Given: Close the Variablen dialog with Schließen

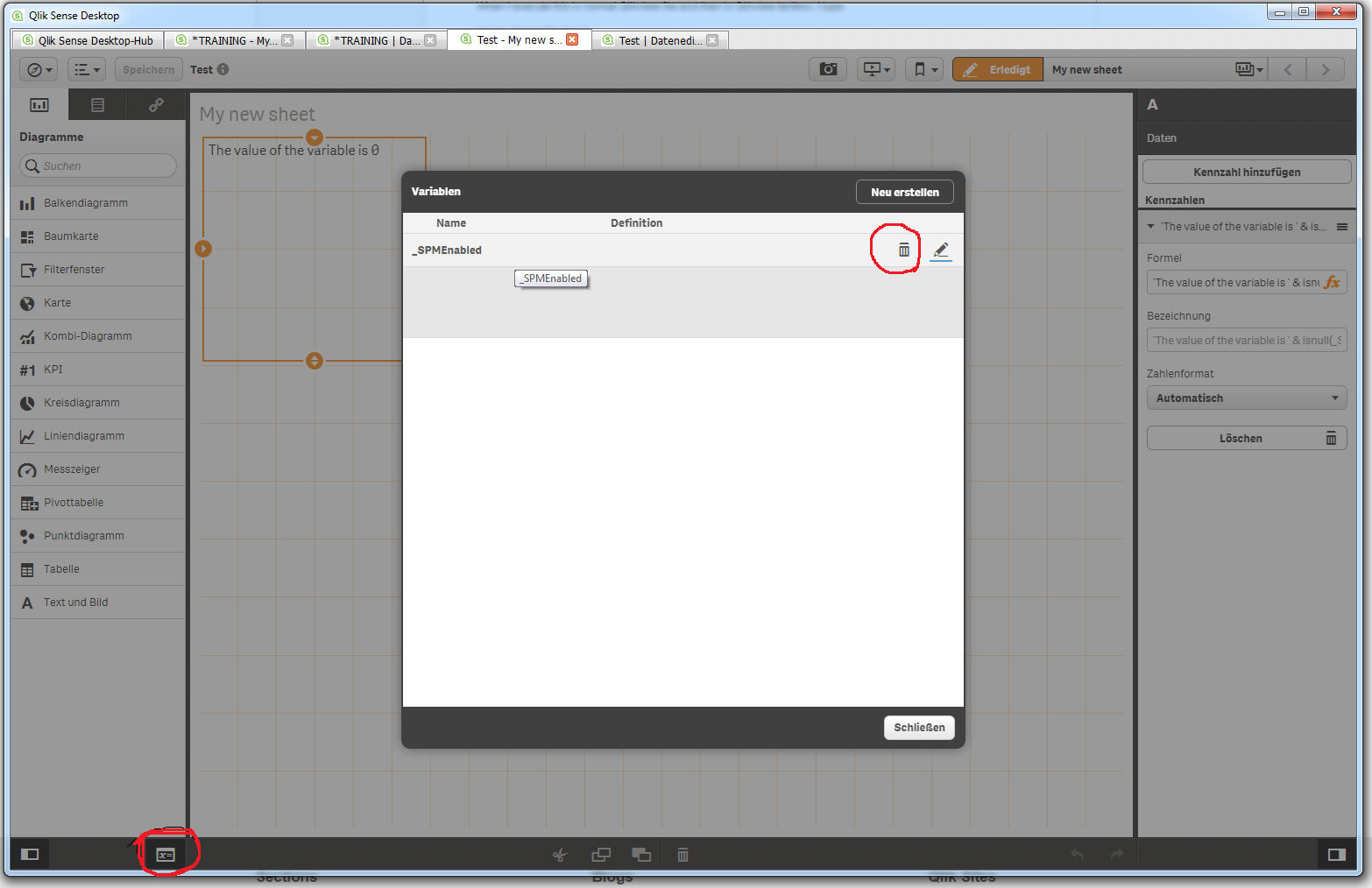Looking at the screenshot, I should (919, 728).
